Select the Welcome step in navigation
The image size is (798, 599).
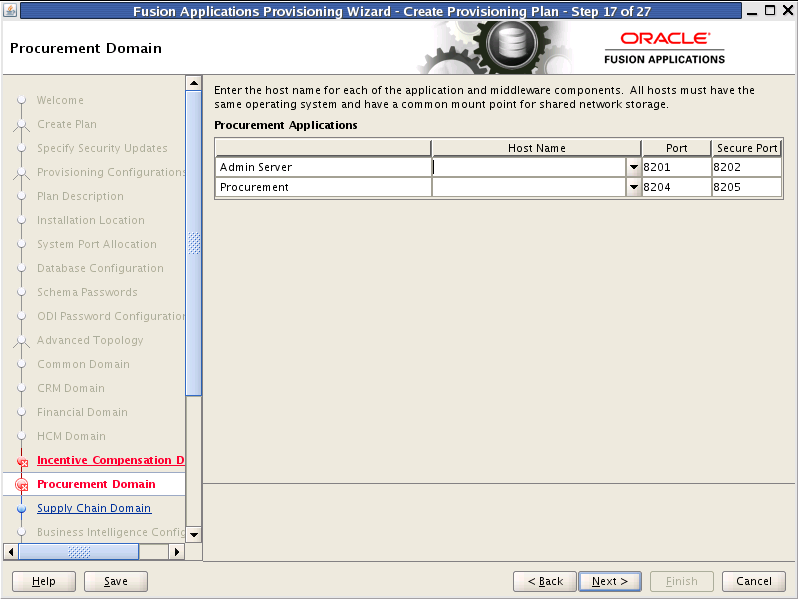[x=60, y=100]
